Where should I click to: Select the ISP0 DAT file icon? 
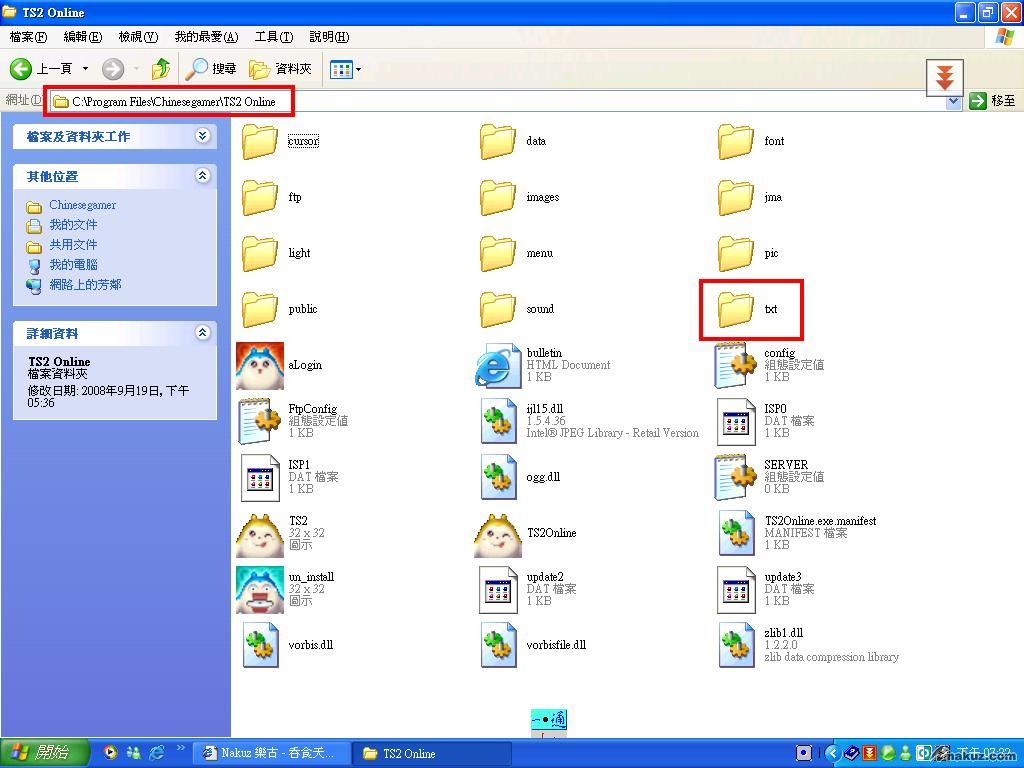735,421
